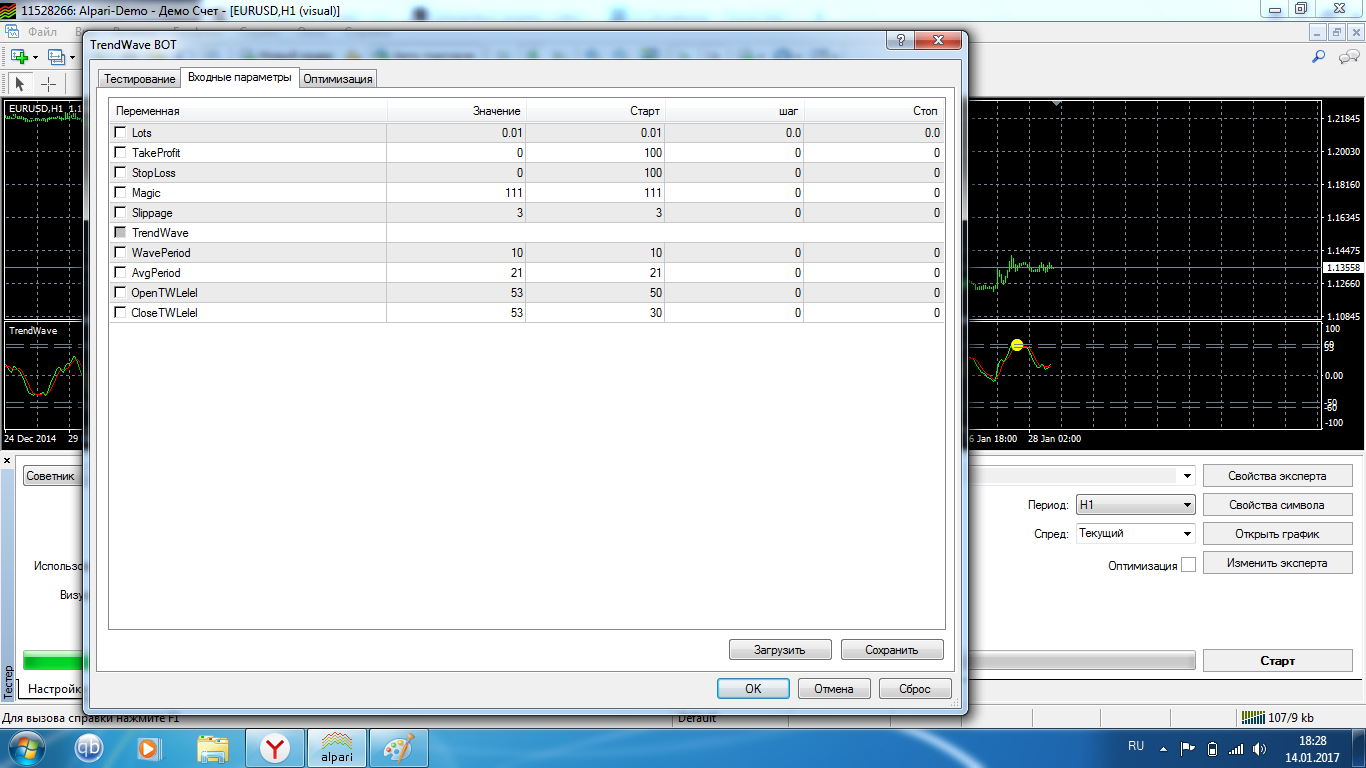Open Windows Explorer from the taskbar
The image size is (1366, 768).
point(212,748)
